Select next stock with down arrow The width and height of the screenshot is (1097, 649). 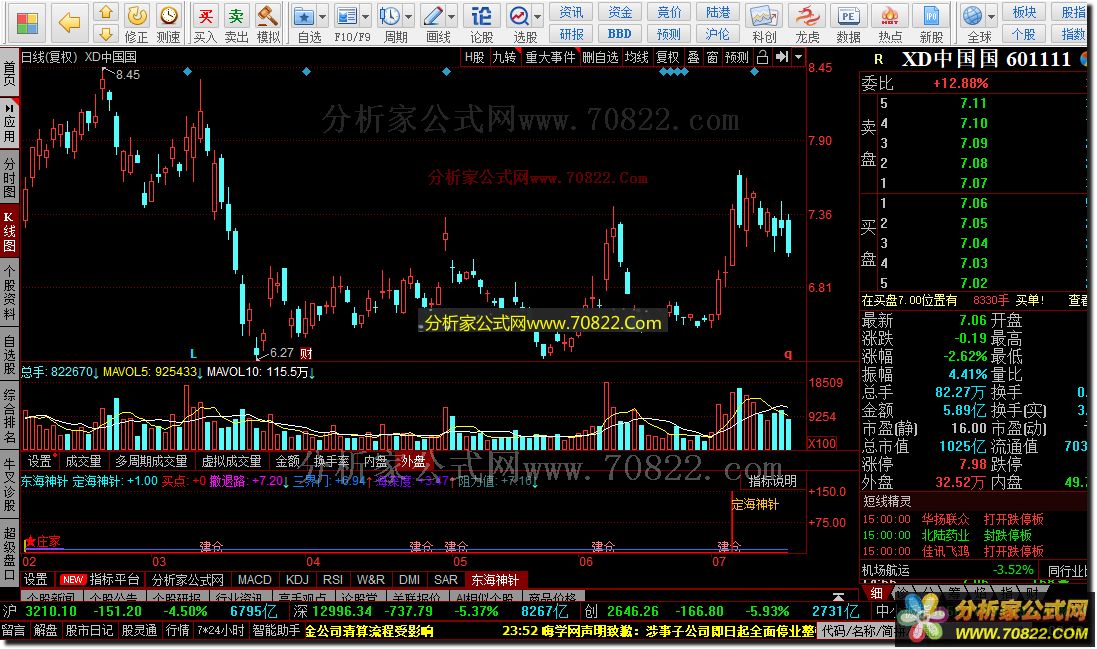(106, 34)
